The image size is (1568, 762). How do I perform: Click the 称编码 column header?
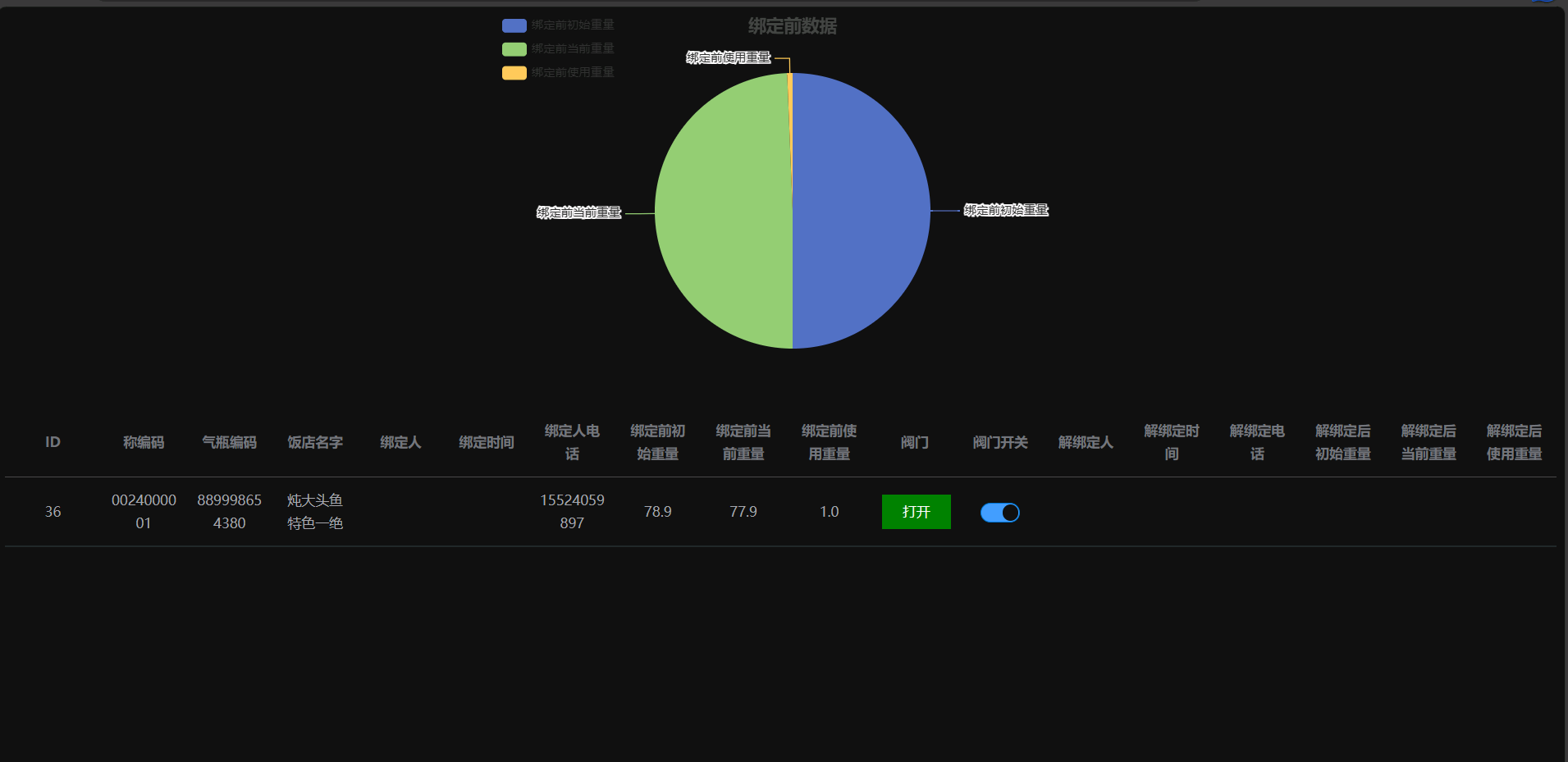(x=144, y=442)
